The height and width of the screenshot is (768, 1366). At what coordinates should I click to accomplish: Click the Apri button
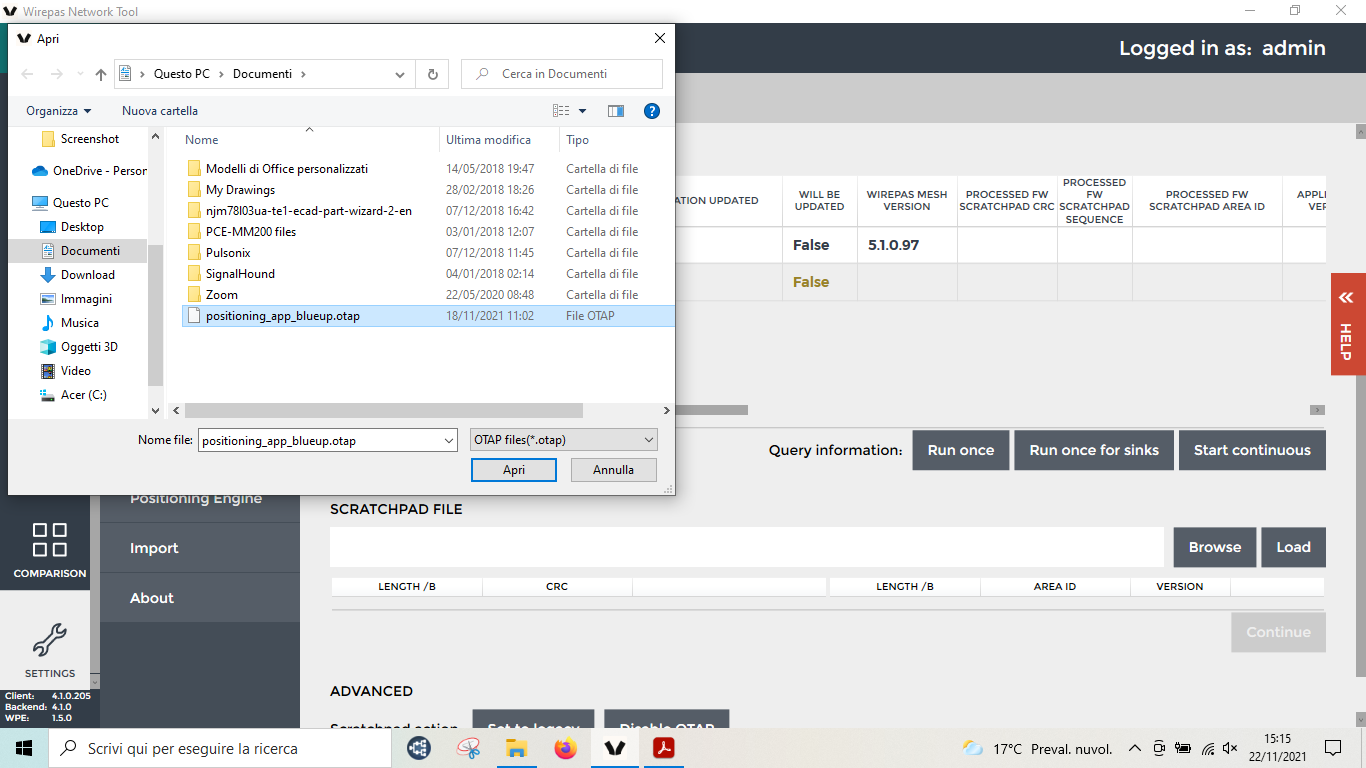point(514,470)
